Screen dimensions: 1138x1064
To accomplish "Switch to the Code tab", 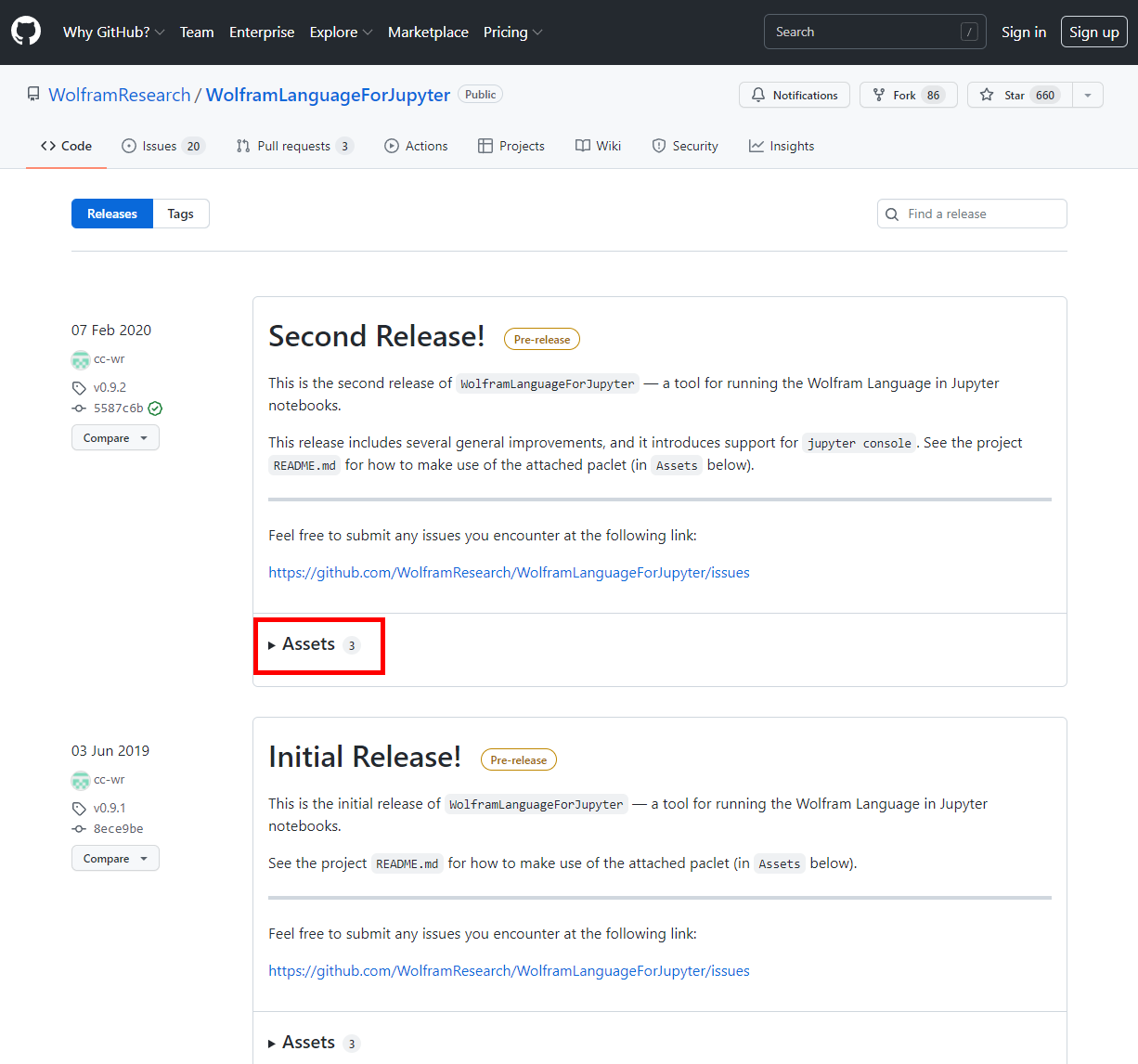I will click(x=66, y=146).
